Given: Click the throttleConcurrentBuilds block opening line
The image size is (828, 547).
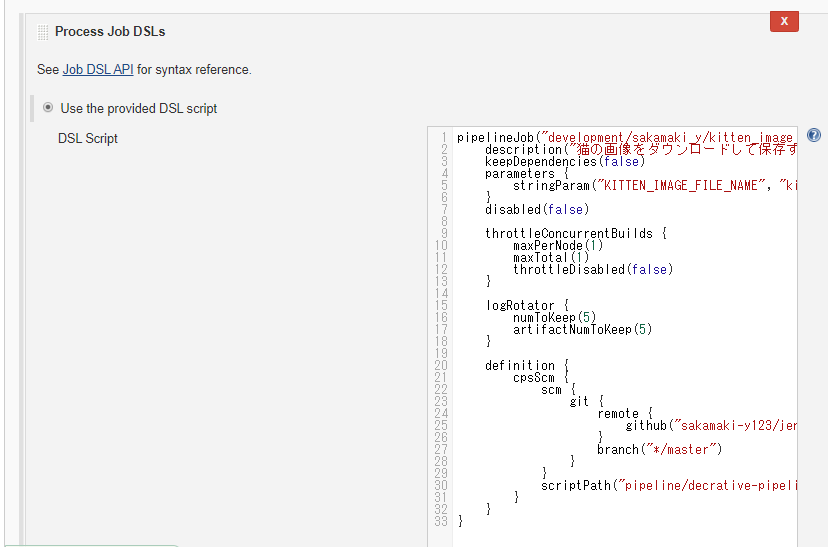Looking at the screenshot, I should (x=575, y=234).
